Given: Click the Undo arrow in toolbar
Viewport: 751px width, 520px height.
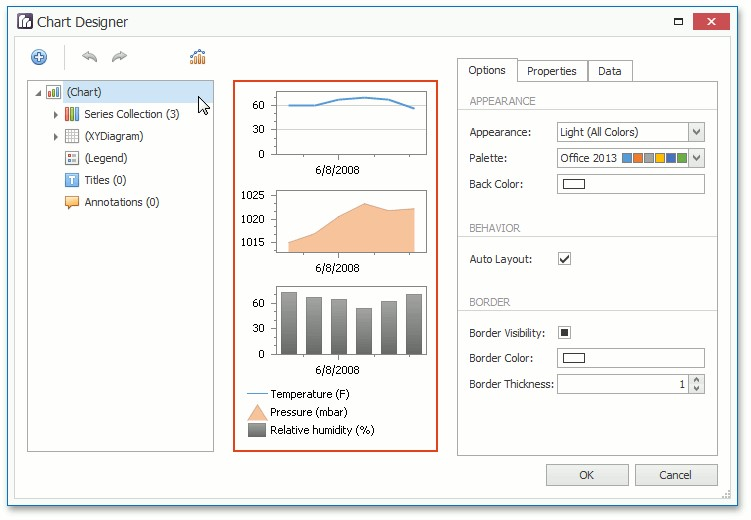Looking at the screenshot, I should (x=90, y=58).
